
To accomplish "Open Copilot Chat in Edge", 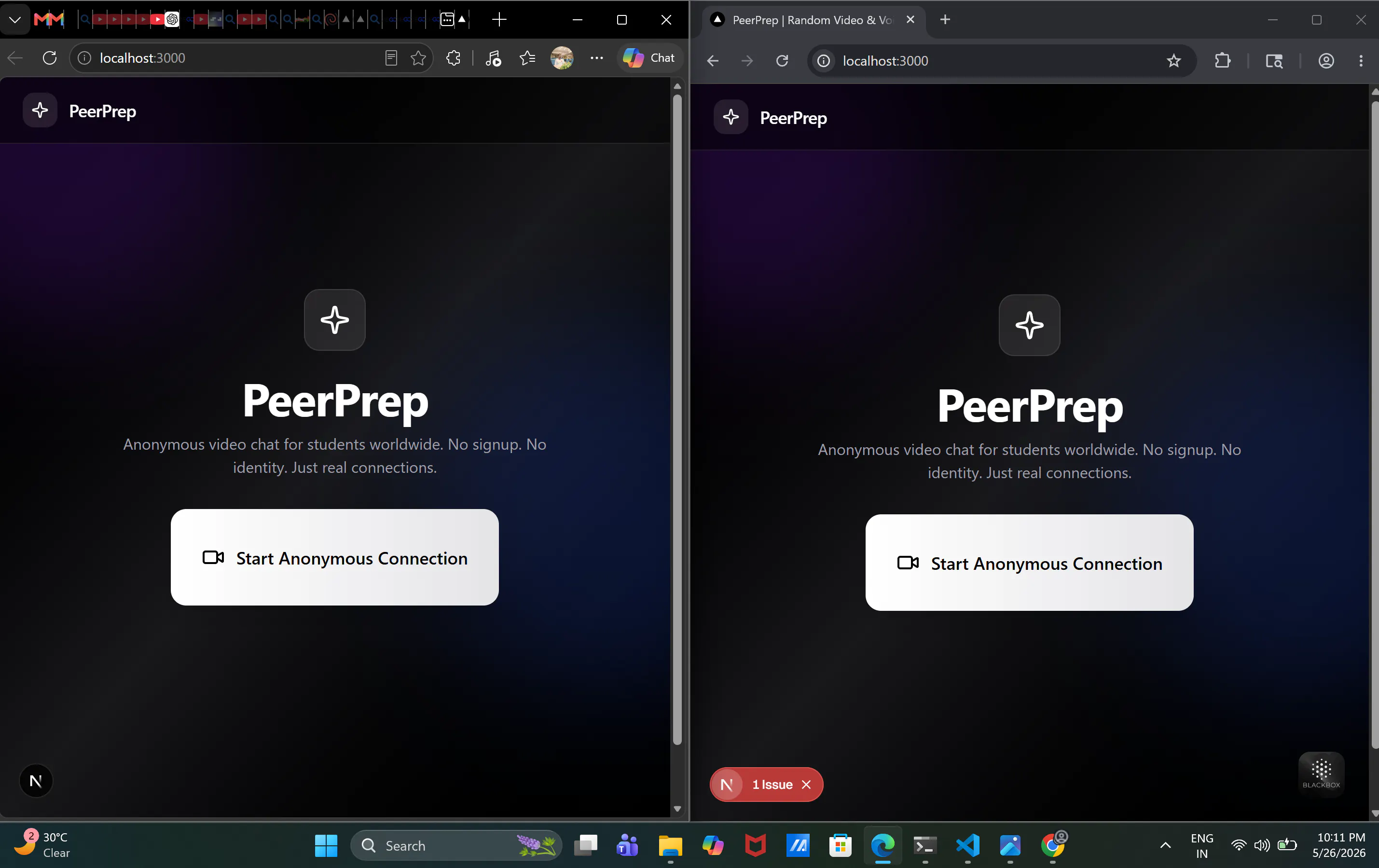I will pyautogui.click(x=649, y=58).
